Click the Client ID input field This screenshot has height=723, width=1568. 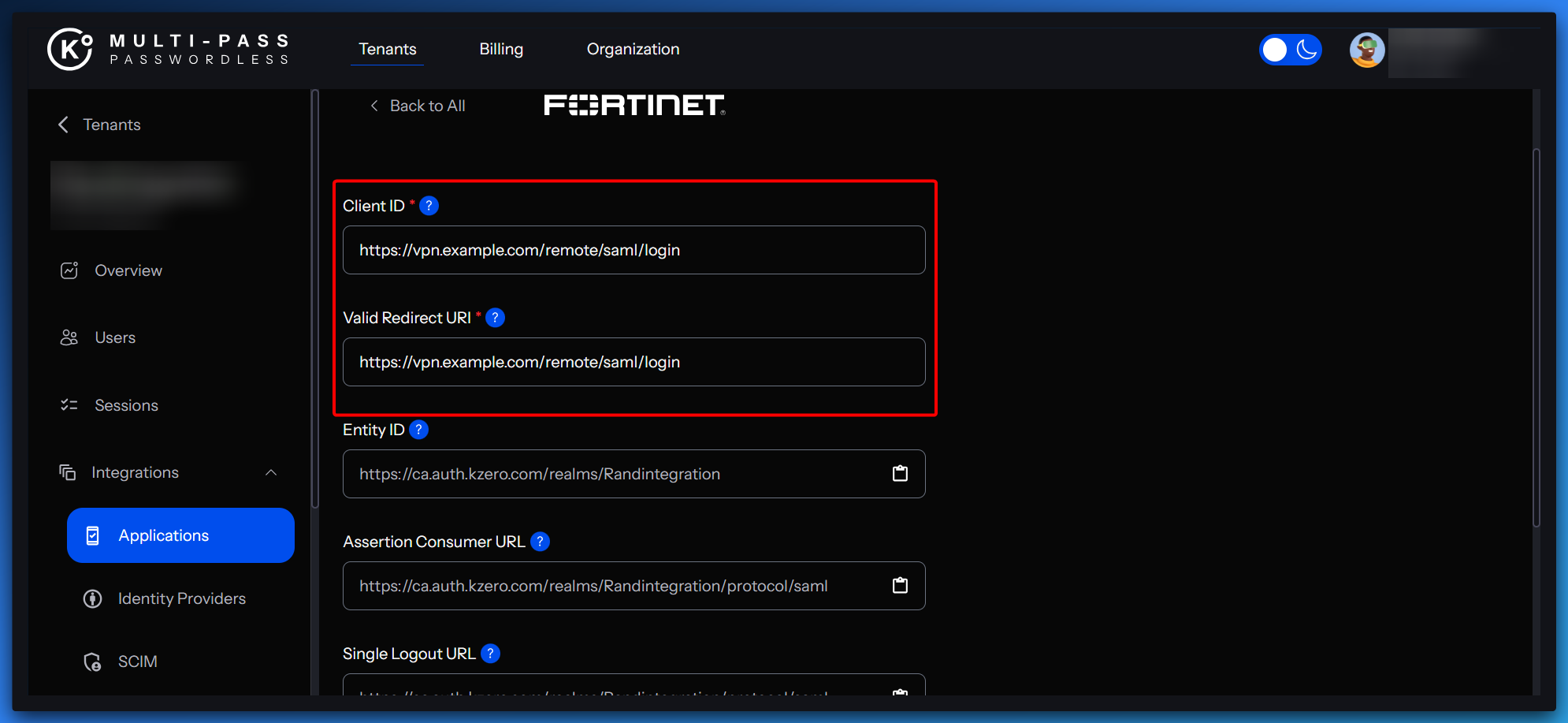pos(634,250)
